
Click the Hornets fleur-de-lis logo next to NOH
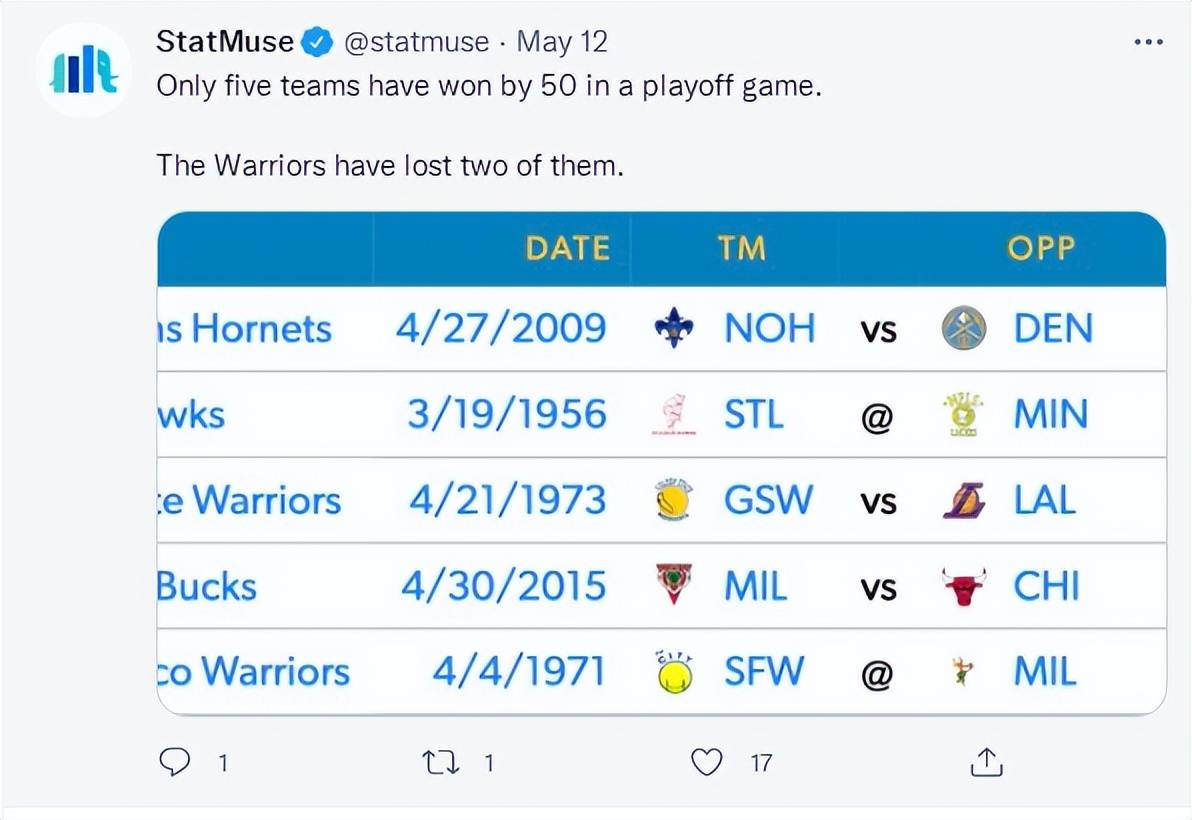674,328
